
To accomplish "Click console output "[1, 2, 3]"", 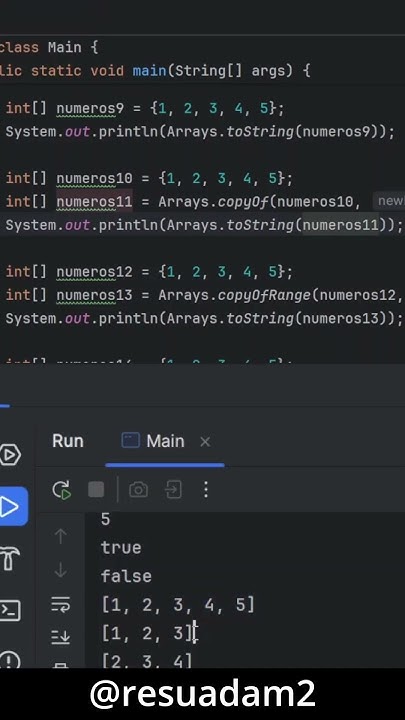I will pyautogui.click(x=147, y=634).
